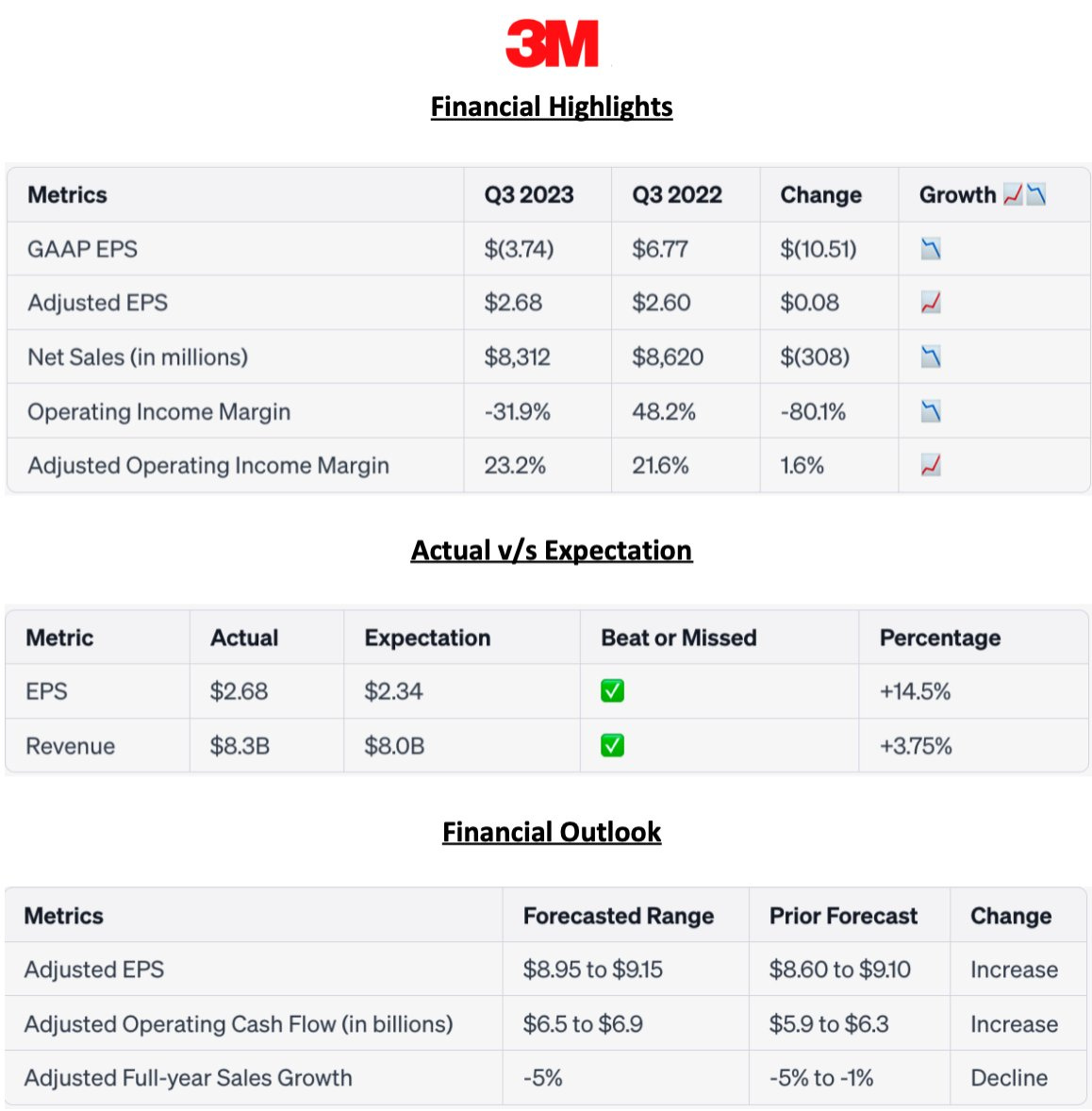Select the Q3 2023 column header
1092x1111 pixels.
(529, 195)
